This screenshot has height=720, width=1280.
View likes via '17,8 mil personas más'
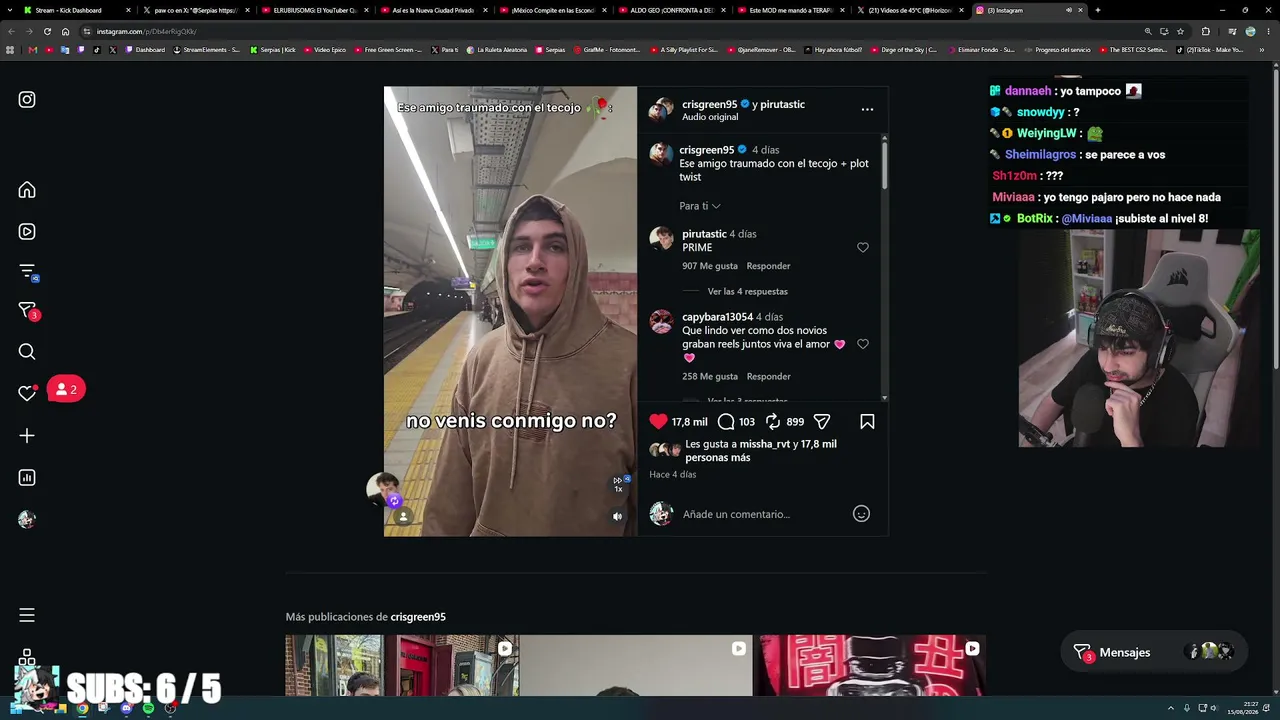761,451
